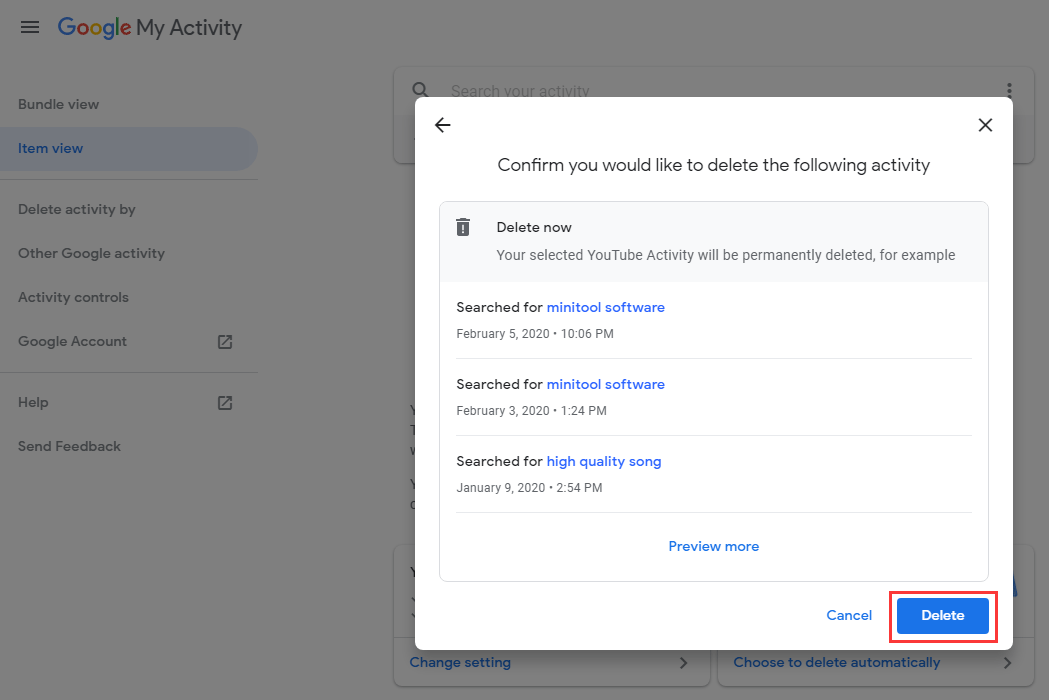Select Item view in the sidebar
Image resolution: width=1049 pixels, height=700 pixels.
point(50,147)
